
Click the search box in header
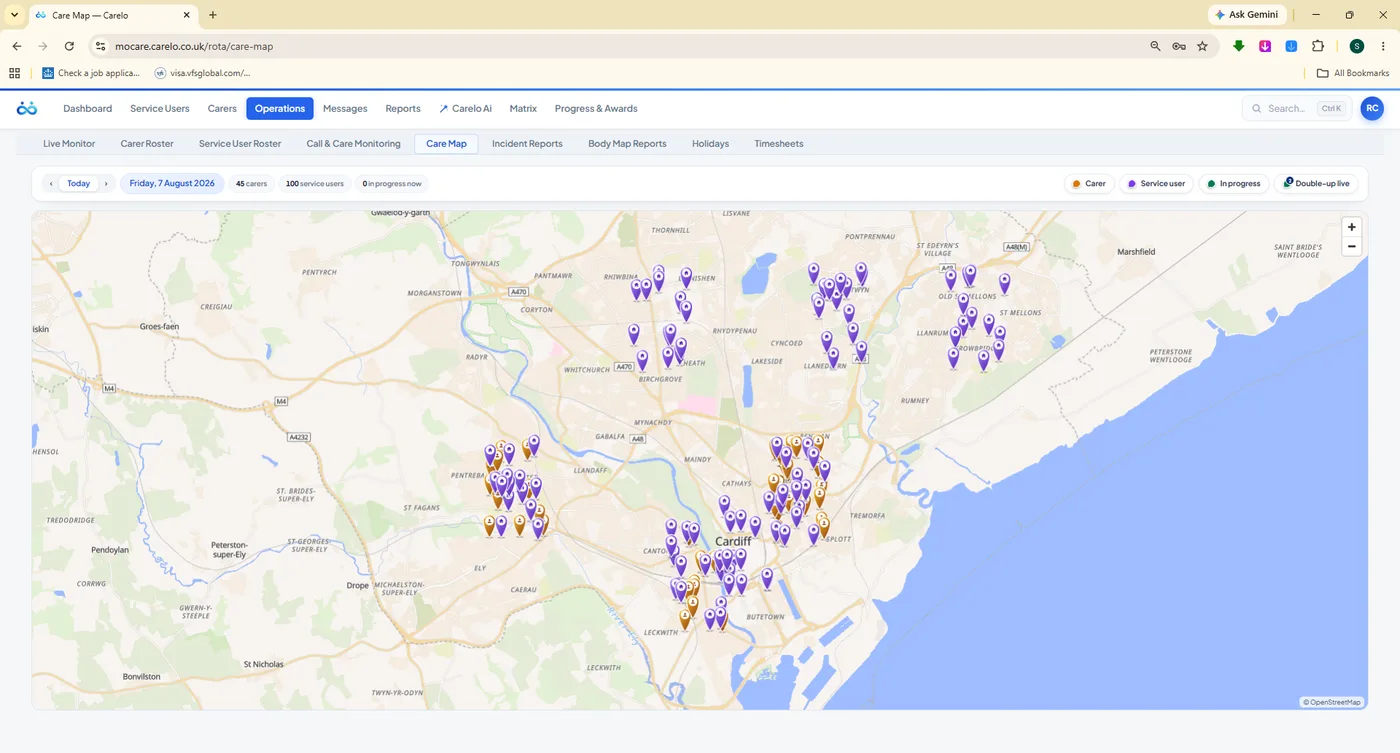click(1297, 108)
